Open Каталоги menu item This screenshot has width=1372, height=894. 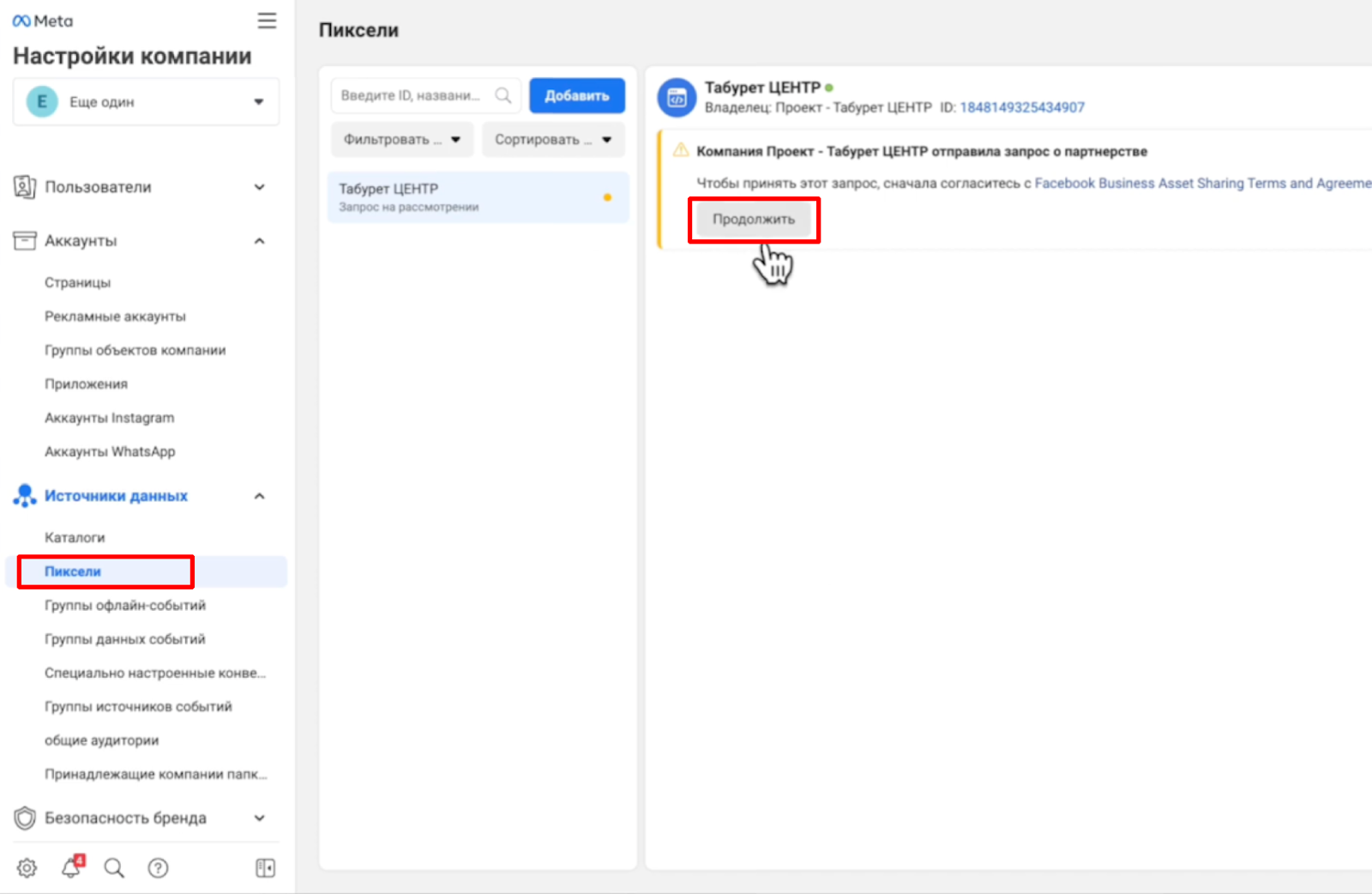[x=75, y=537]
